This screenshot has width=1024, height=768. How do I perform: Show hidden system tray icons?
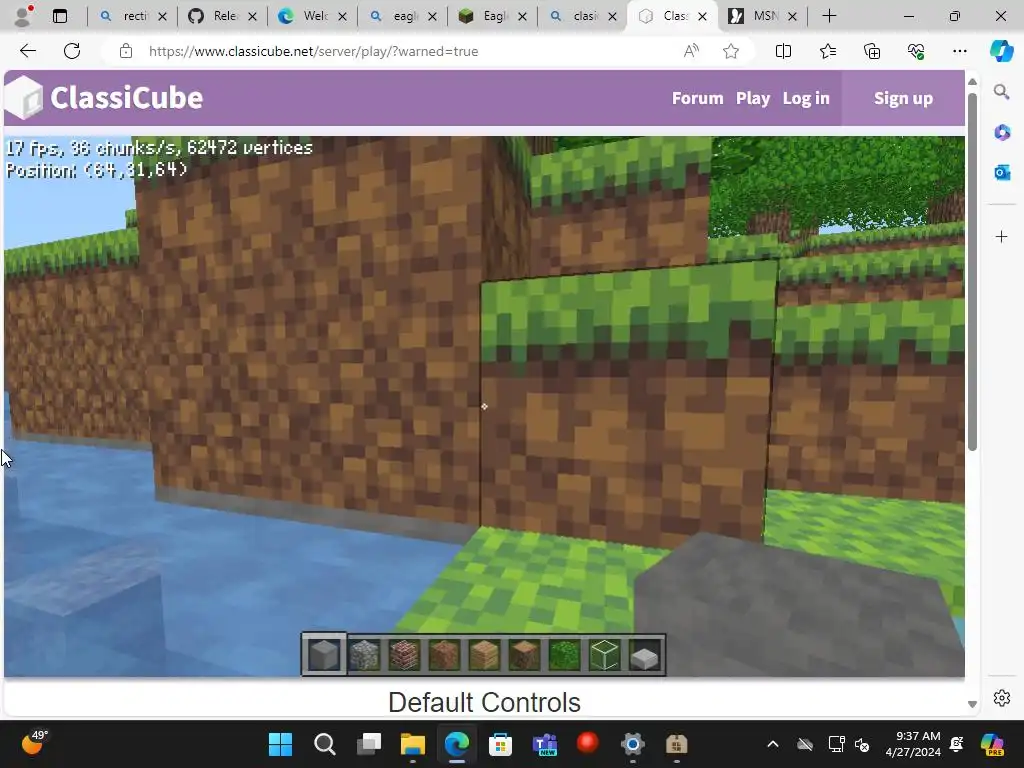point(773,744)
